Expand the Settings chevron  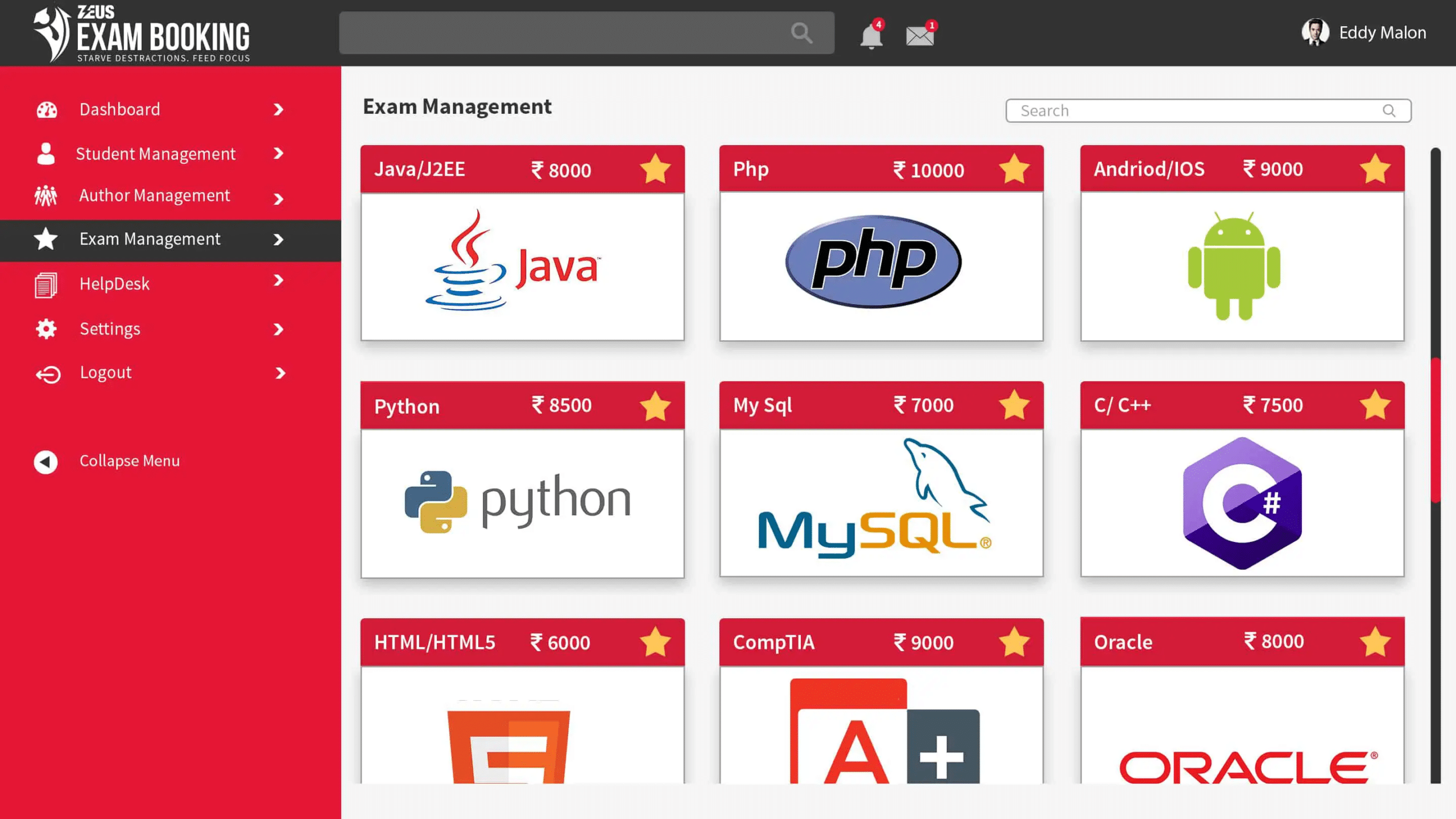tap(279, 329)
